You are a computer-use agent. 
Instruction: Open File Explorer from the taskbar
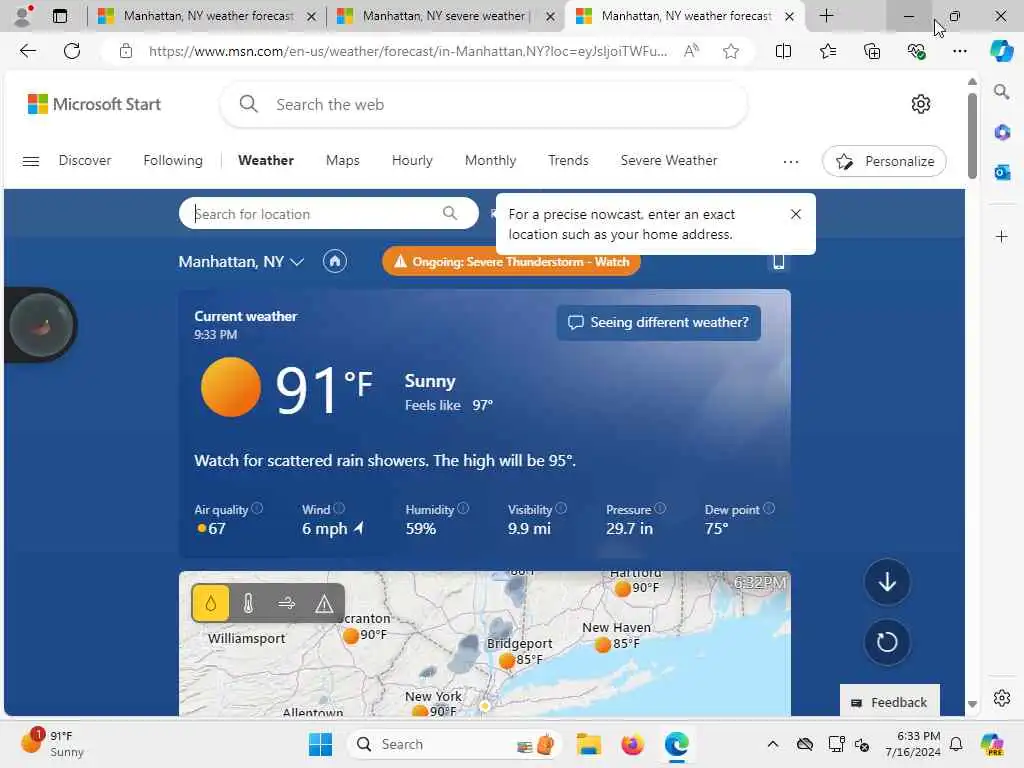pyautogui.click(x=588, y=744)
